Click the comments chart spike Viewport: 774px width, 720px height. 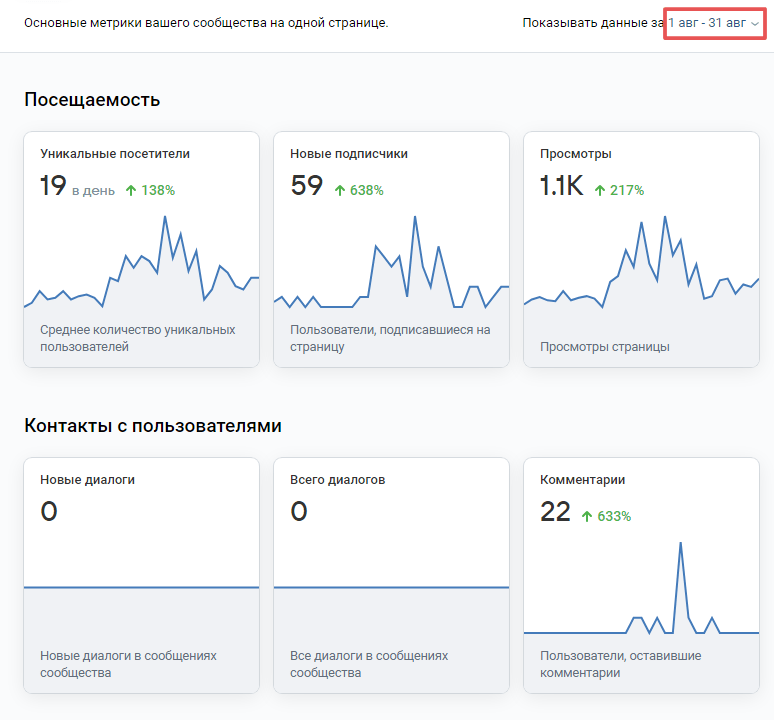click(681, 544)
